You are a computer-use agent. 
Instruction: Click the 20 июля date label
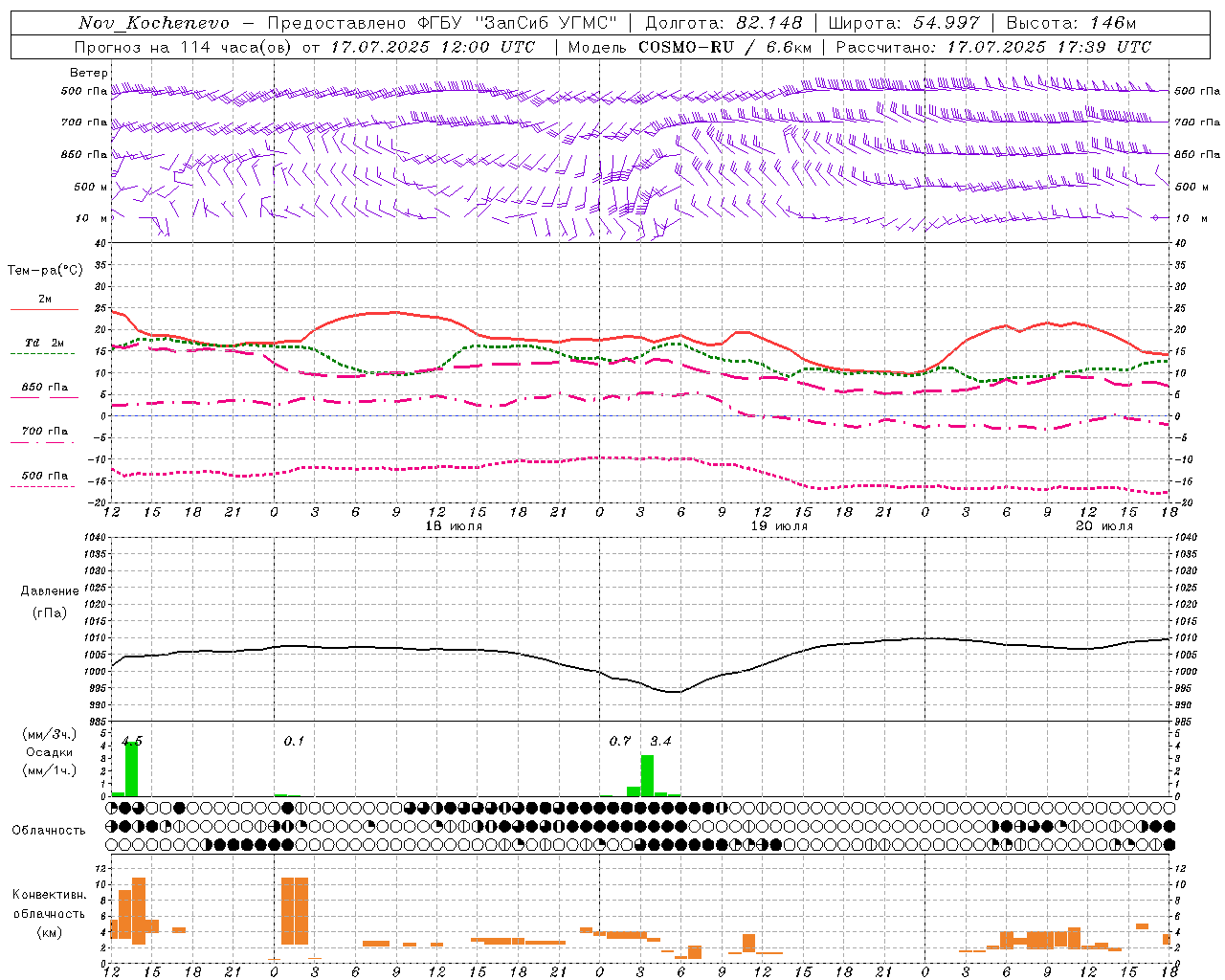1104,526
